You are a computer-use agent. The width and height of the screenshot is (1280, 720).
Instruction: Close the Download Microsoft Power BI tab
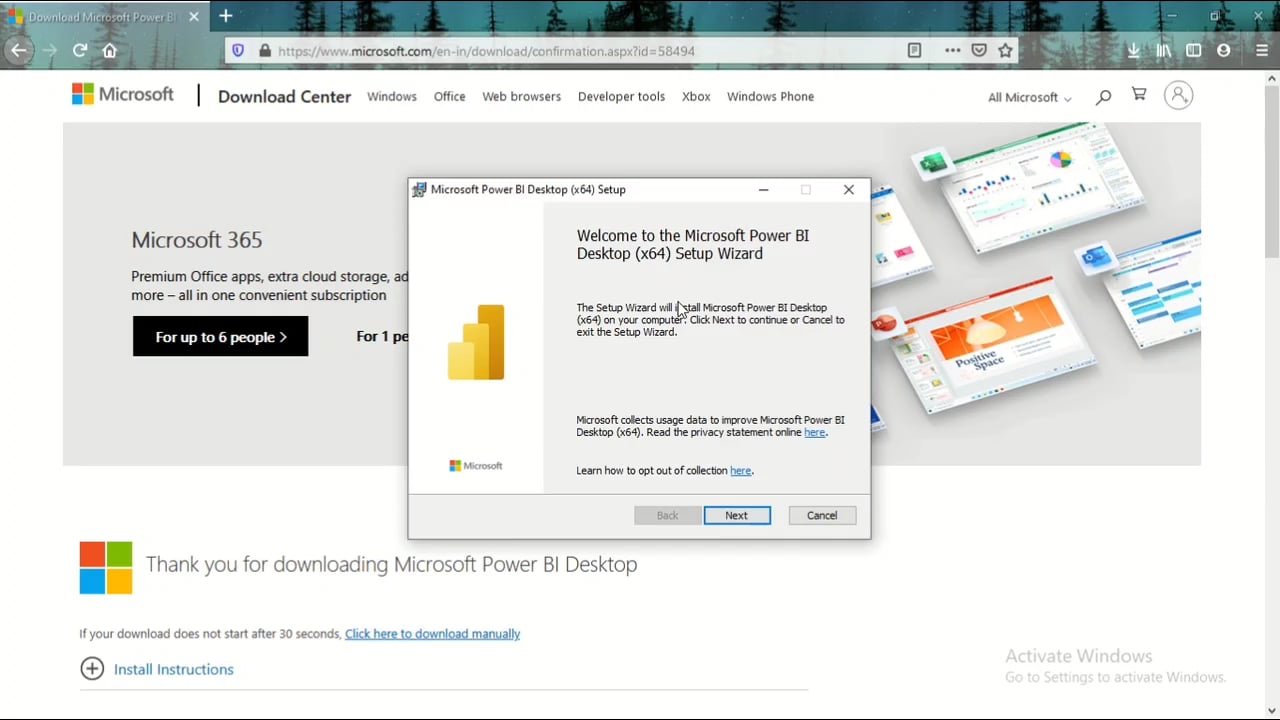194,17
